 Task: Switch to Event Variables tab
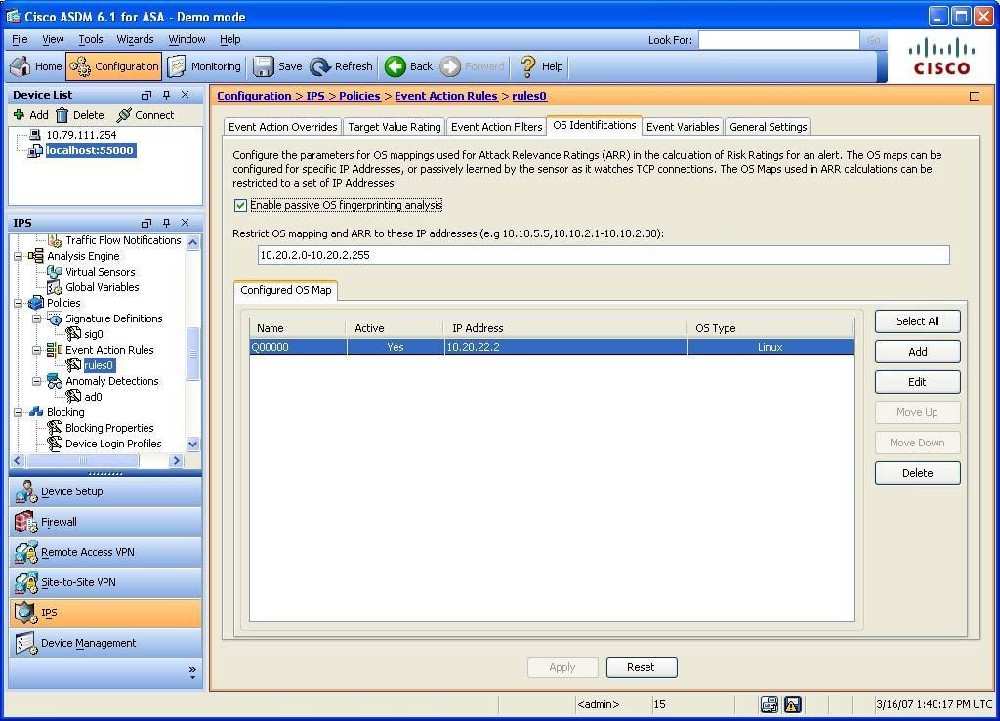pyautogui.click(x=682, y=127)
